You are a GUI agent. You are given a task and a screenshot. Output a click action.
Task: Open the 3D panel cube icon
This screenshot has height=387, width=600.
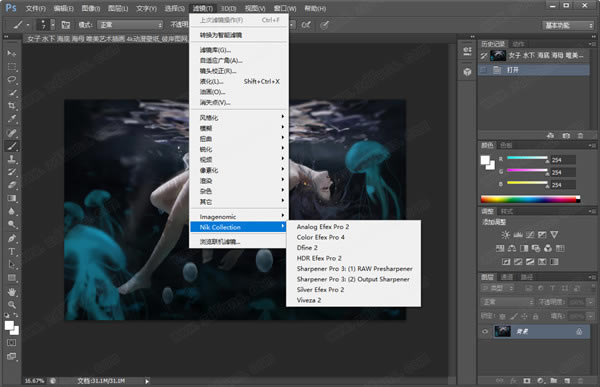coord(467,72)
